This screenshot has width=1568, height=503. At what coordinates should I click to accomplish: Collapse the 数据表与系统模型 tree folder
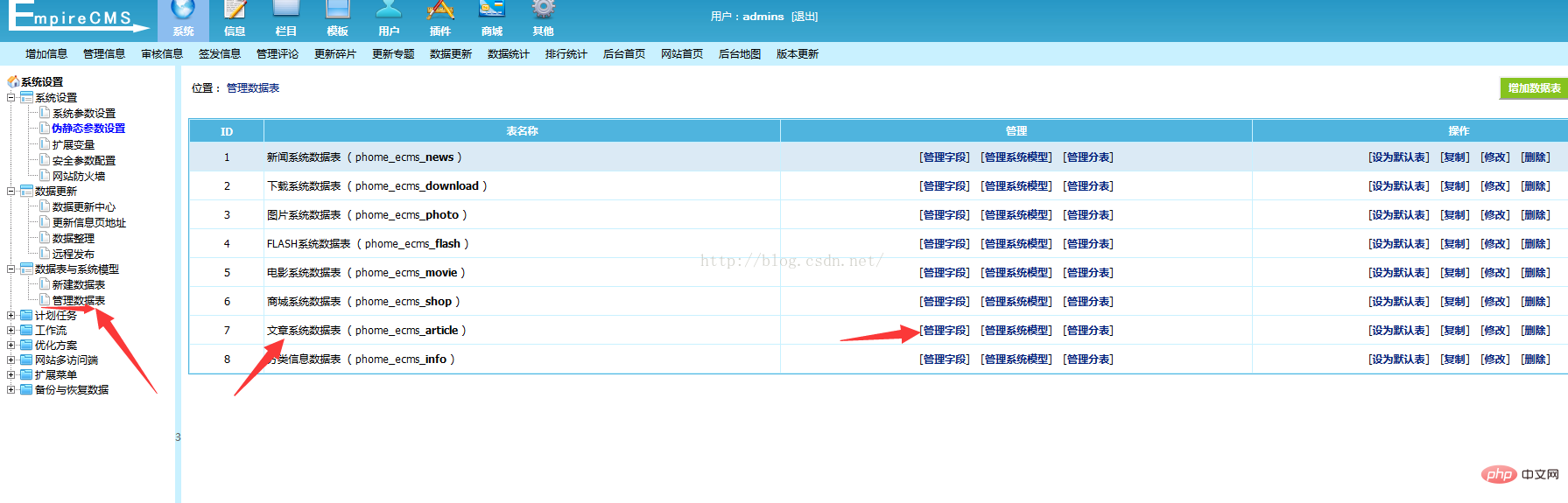11,269
